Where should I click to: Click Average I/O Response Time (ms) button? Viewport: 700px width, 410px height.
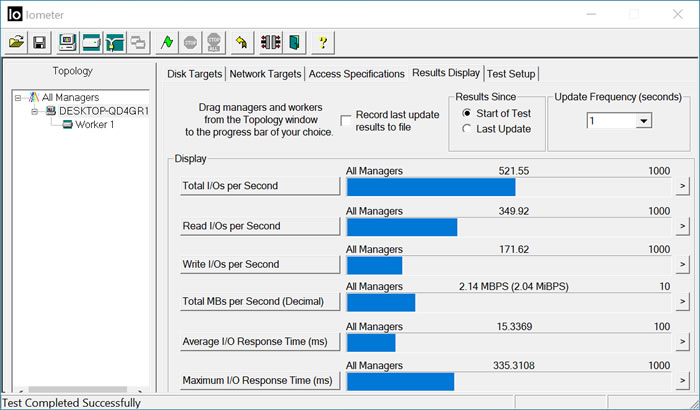[x=260, y=342]
